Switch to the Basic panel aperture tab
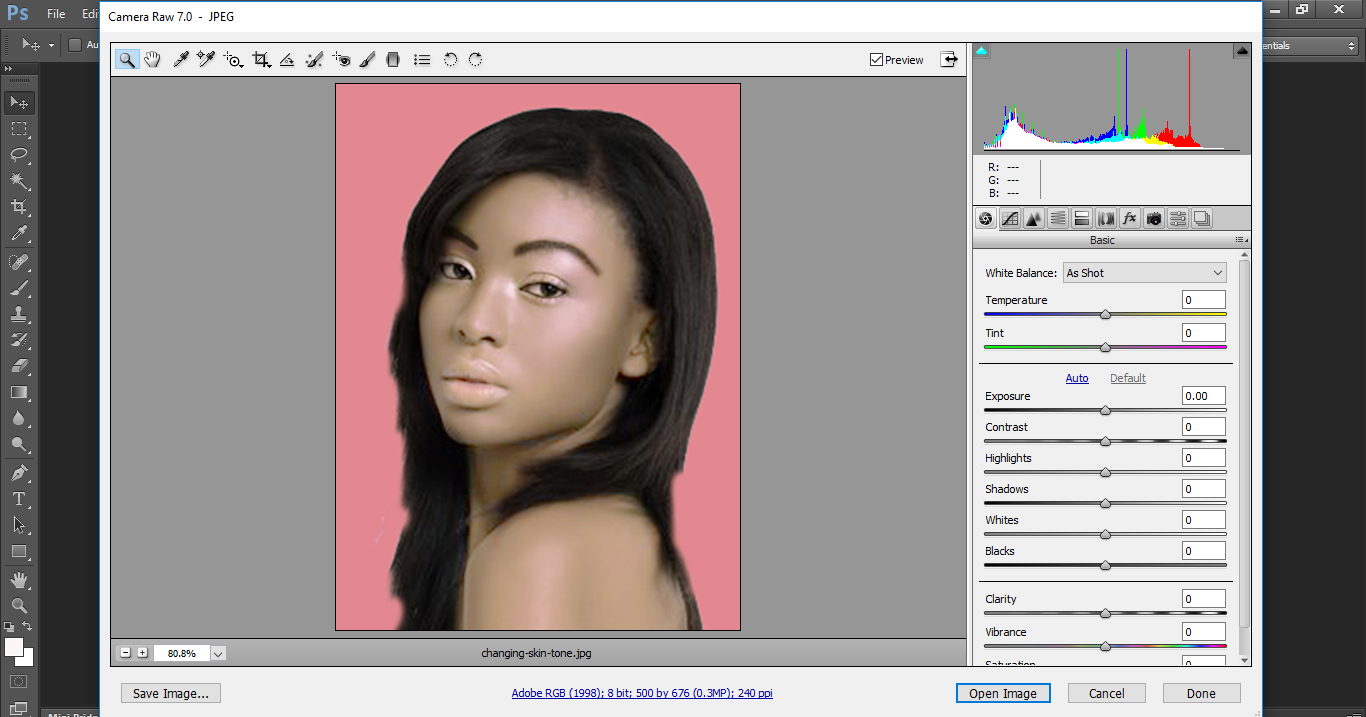The image size is (1366, 717). [x=986, y=218]
